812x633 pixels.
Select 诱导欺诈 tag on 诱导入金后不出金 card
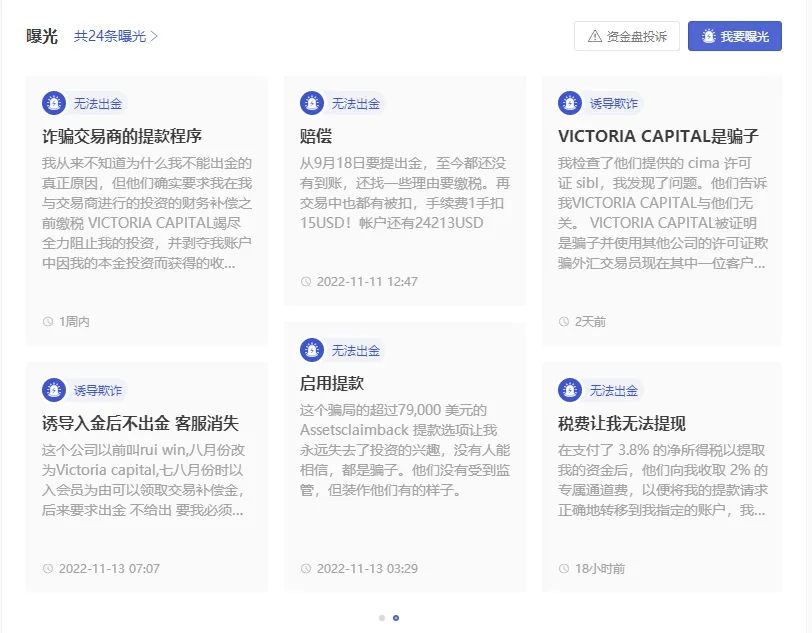(97, 391)
